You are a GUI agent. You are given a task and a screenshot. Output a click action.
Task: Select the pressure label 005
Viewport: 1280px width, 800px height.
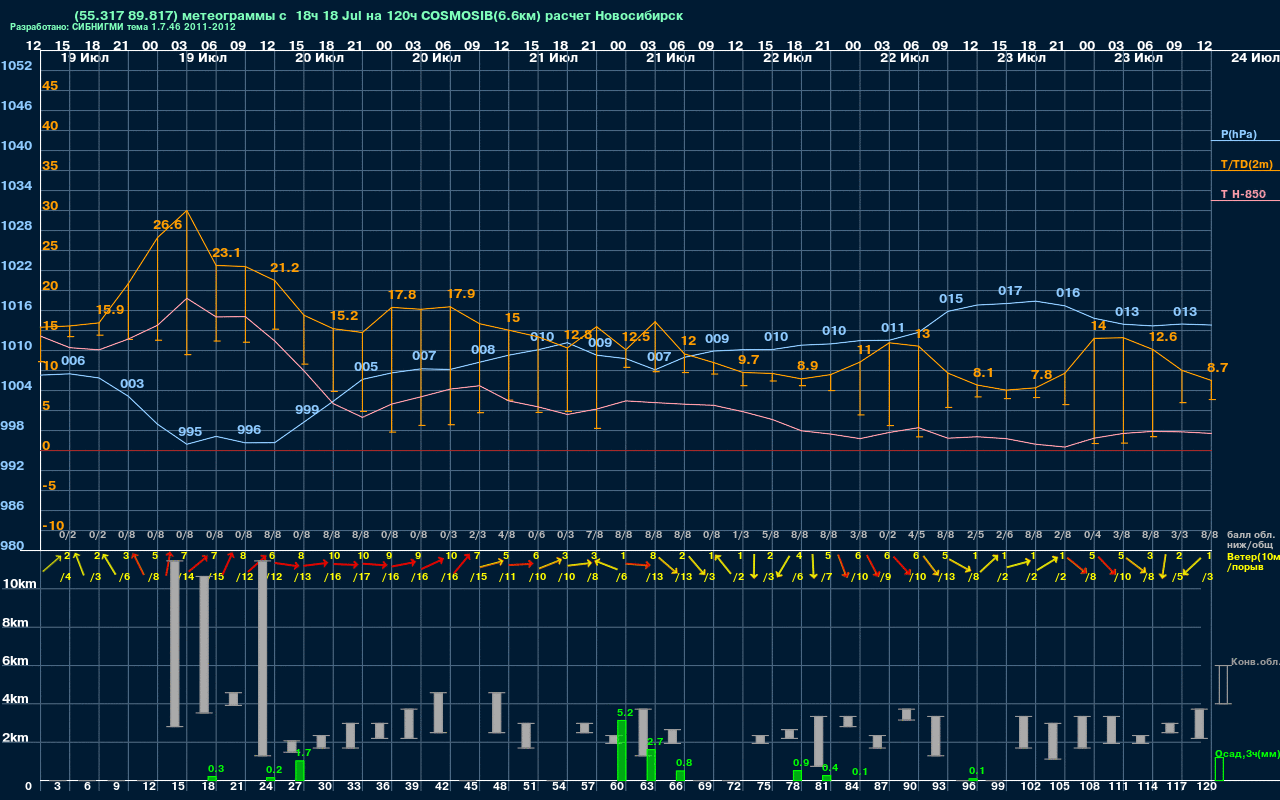point(366,367)
